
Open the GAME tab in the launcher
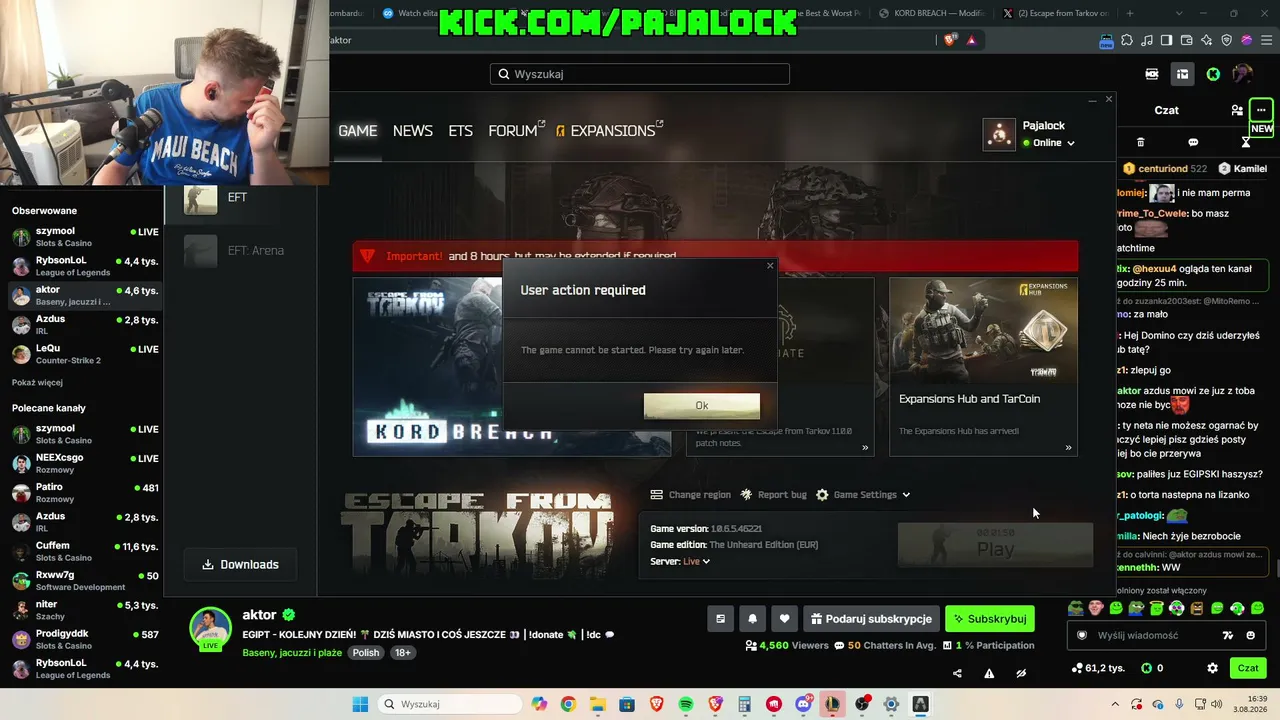click(x=358, y=131)
